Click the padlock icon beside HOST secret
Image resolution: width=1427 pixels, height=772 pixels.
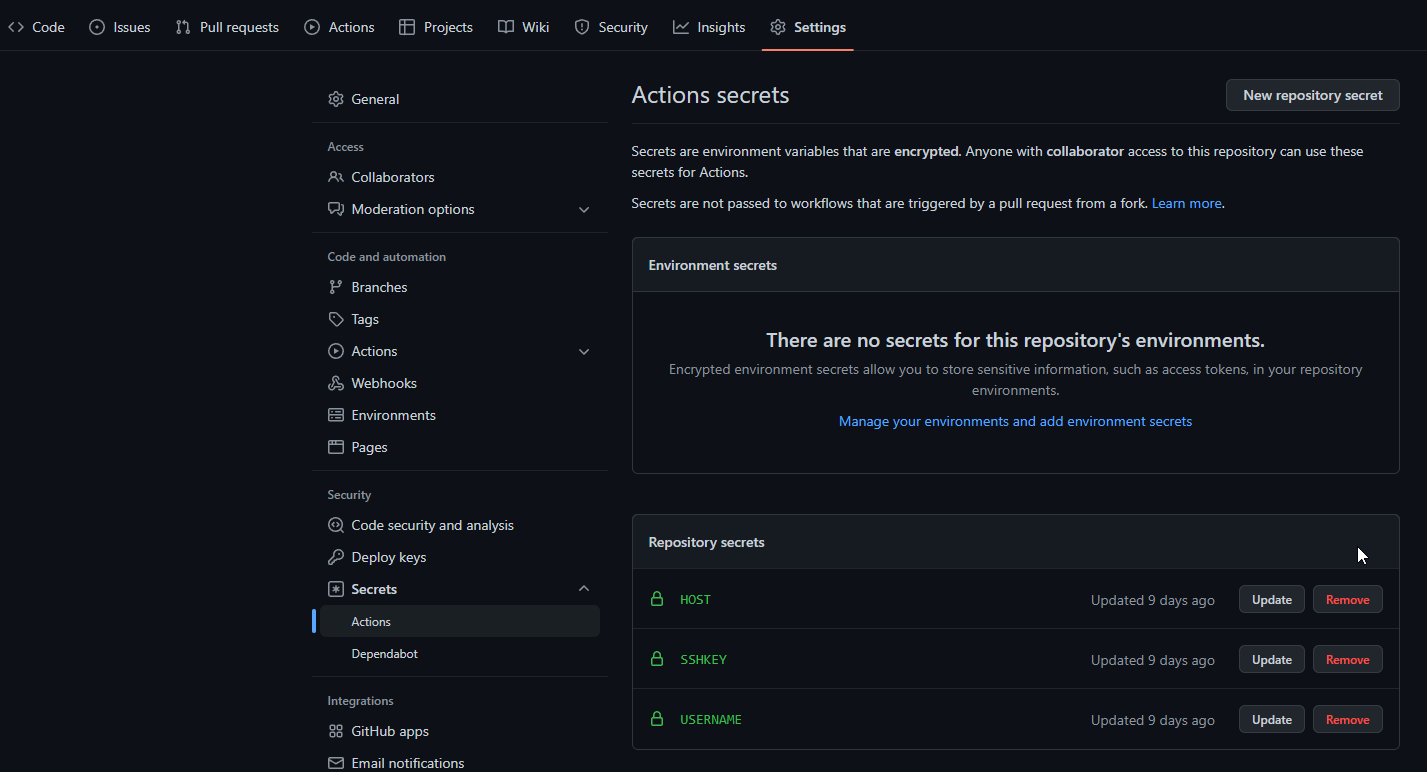(x=657, y=599)
